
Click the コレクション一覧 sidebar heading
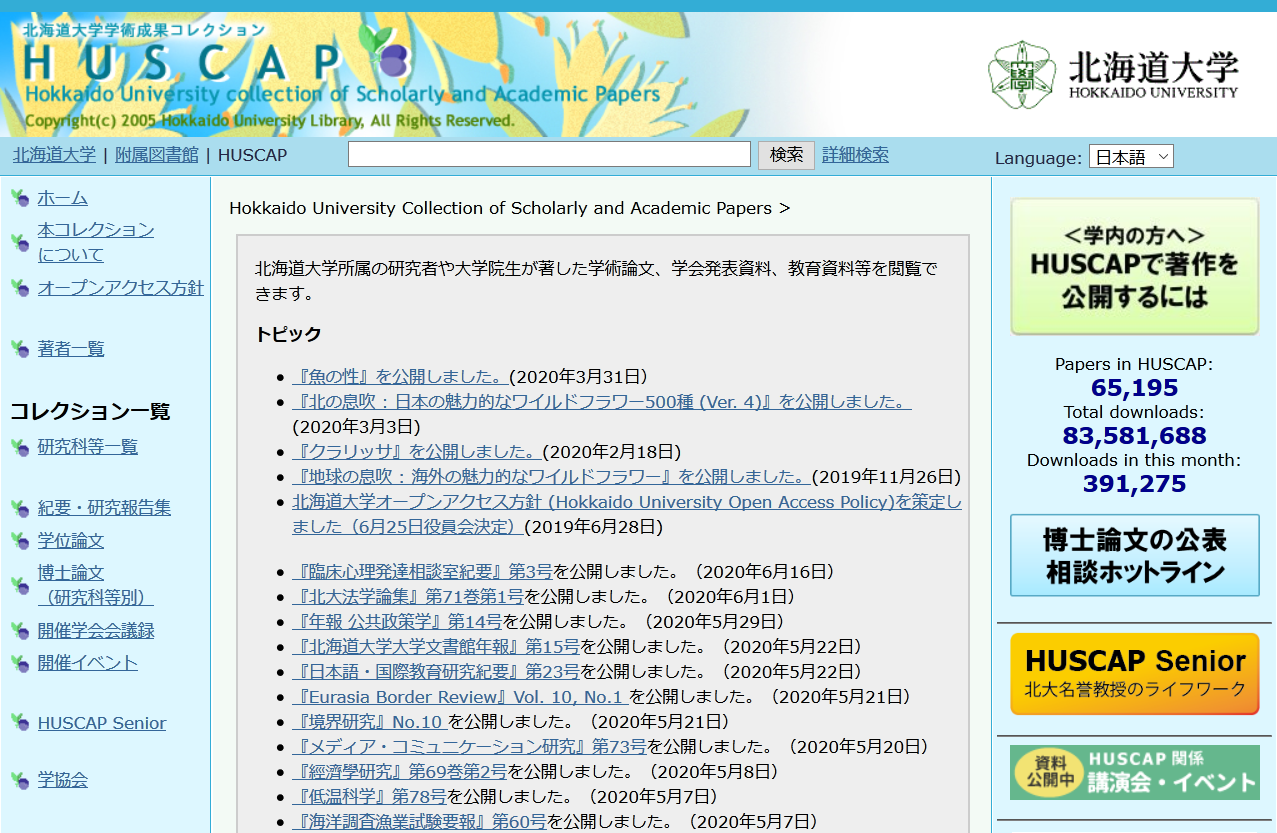(x=90, y=411)
